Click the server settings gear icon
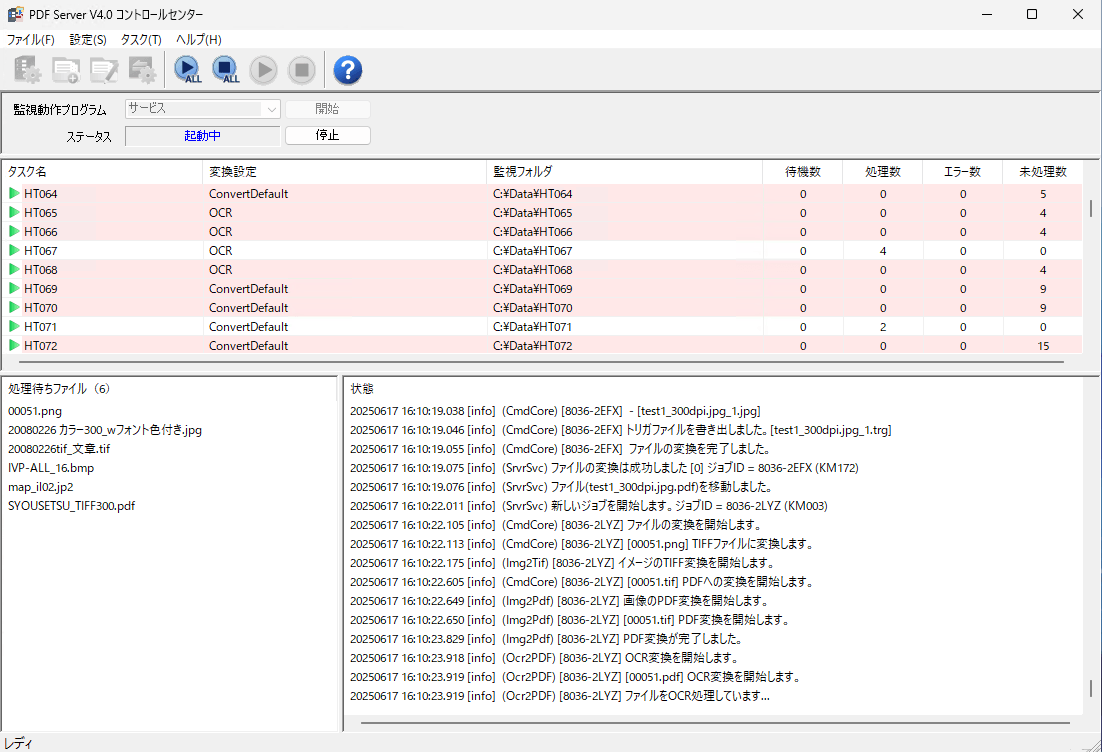 pos(28,69)
